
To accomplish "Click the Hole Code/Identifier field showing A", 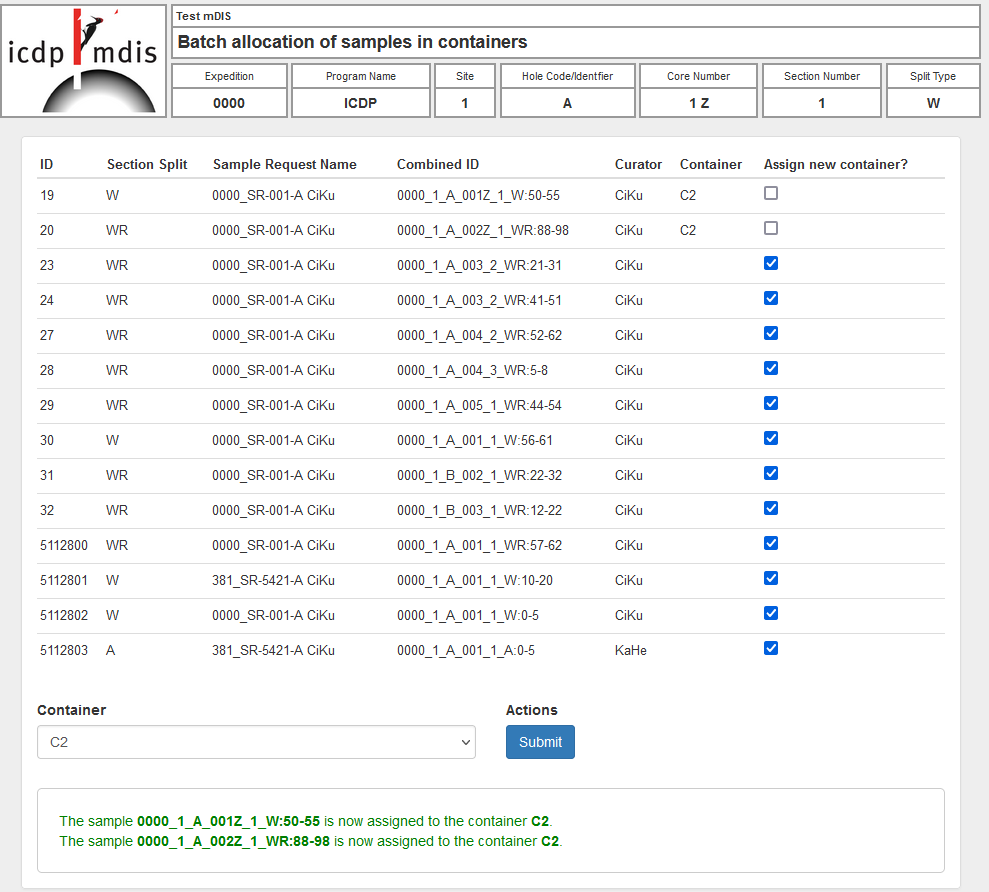I will (567, 101).
